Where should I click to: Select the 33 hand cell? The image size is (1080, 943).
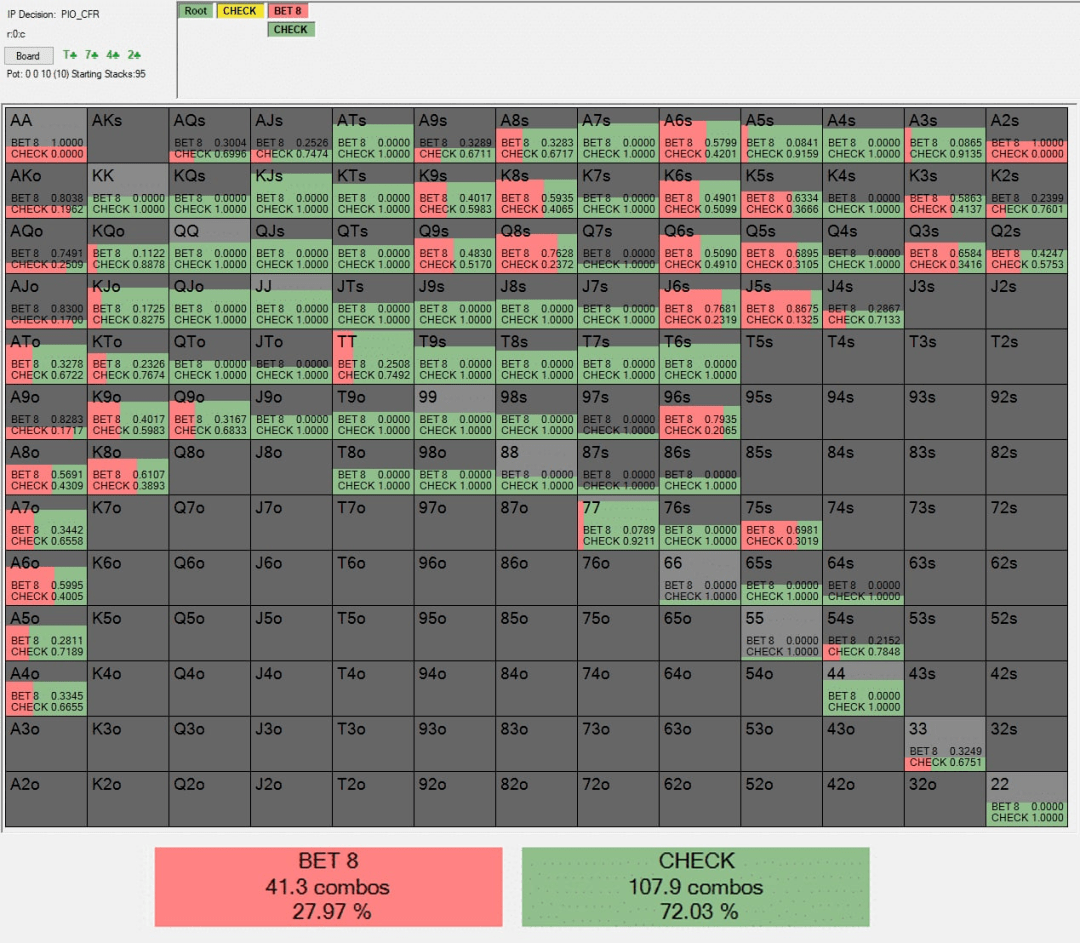pyautogui.click(x=944, y=744)
